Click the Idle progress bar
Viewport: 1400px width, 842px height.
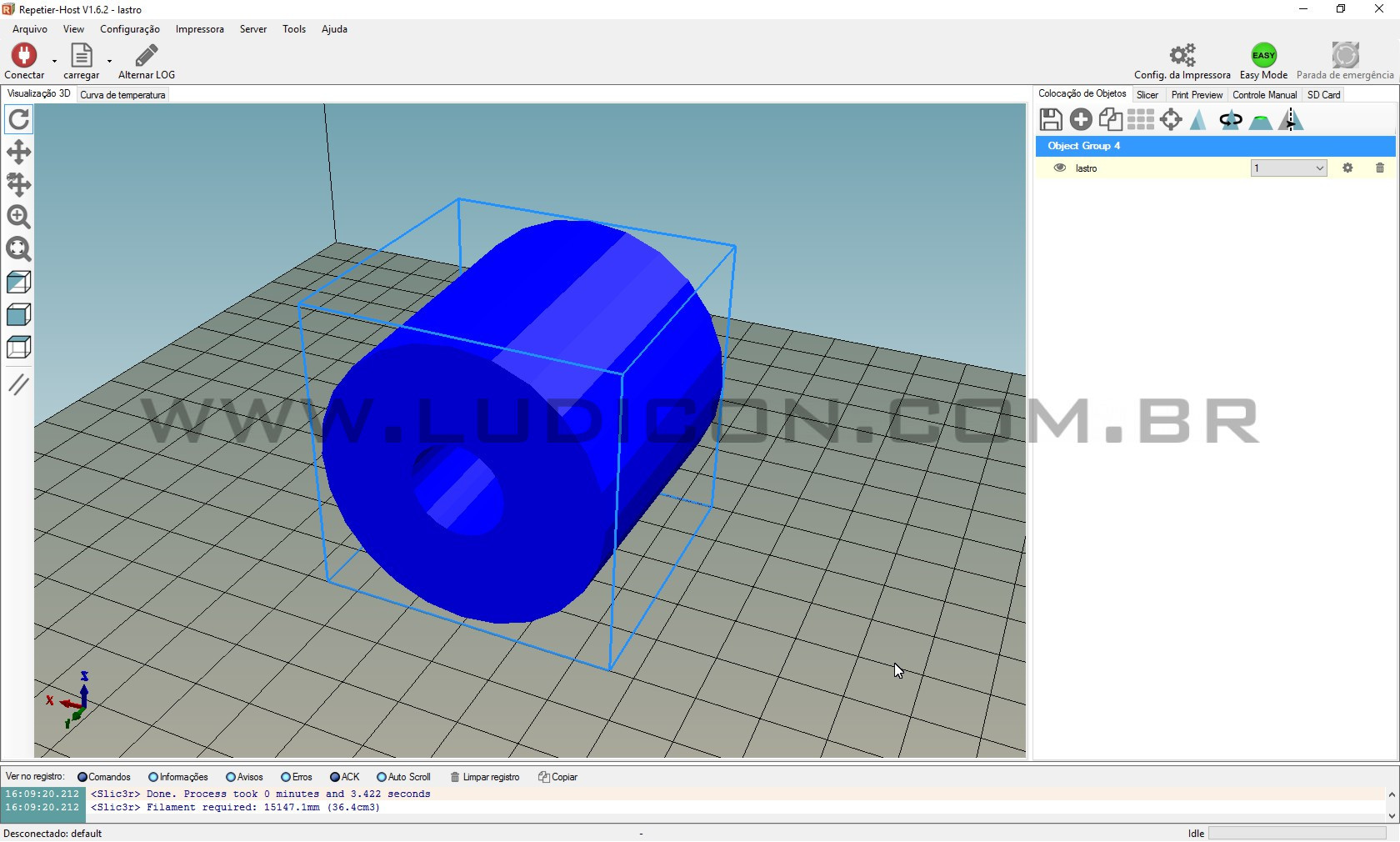1297,833
